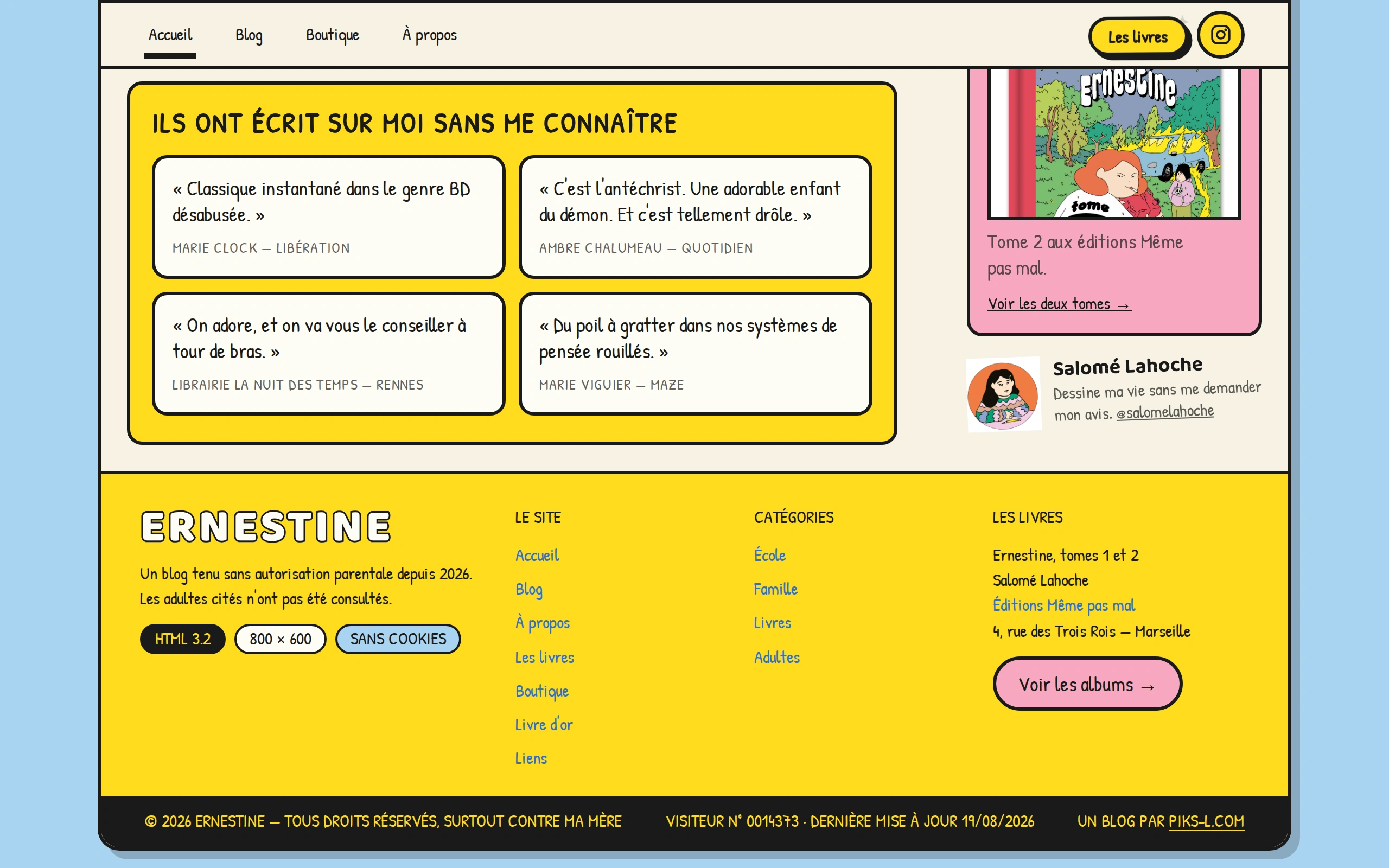Click '4, rue des Trois Rois — Marseille'
This screenshot has width=1389, height=868.
[1091, 631]
